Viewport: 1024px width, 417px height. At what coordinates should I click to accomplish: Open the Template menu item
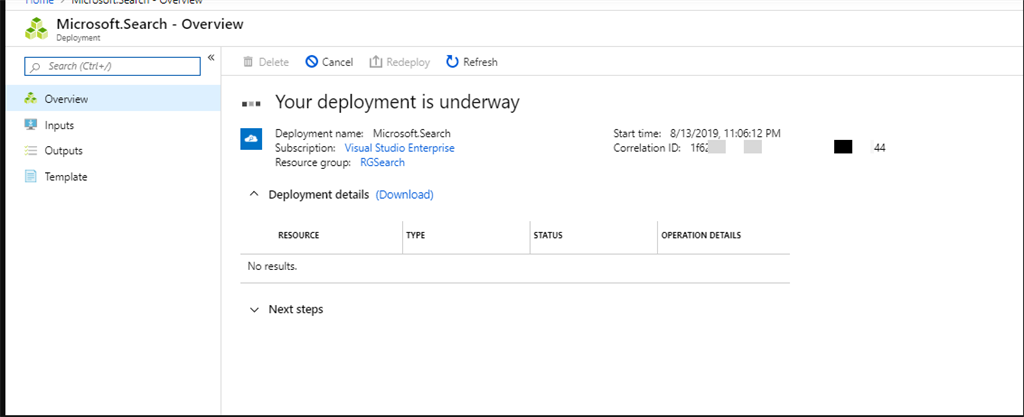coord(66,177)
